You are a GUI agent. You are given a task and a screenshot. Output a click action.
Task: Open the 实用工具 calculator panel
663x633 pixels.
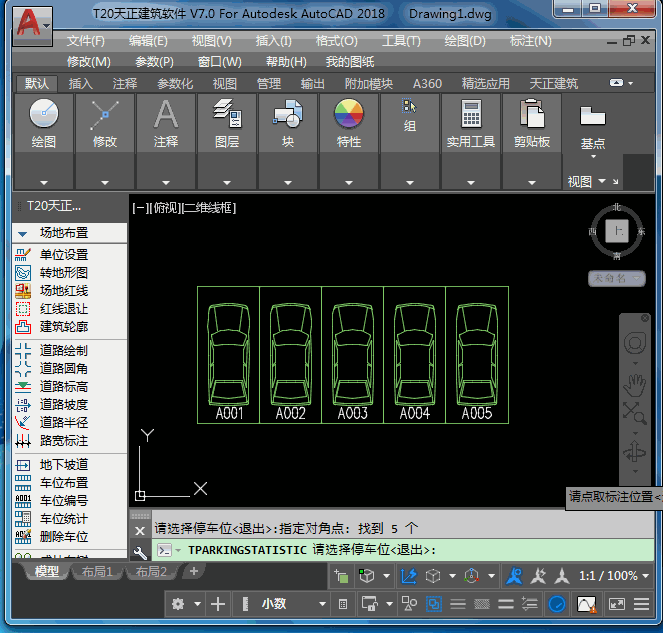(471, 123)
